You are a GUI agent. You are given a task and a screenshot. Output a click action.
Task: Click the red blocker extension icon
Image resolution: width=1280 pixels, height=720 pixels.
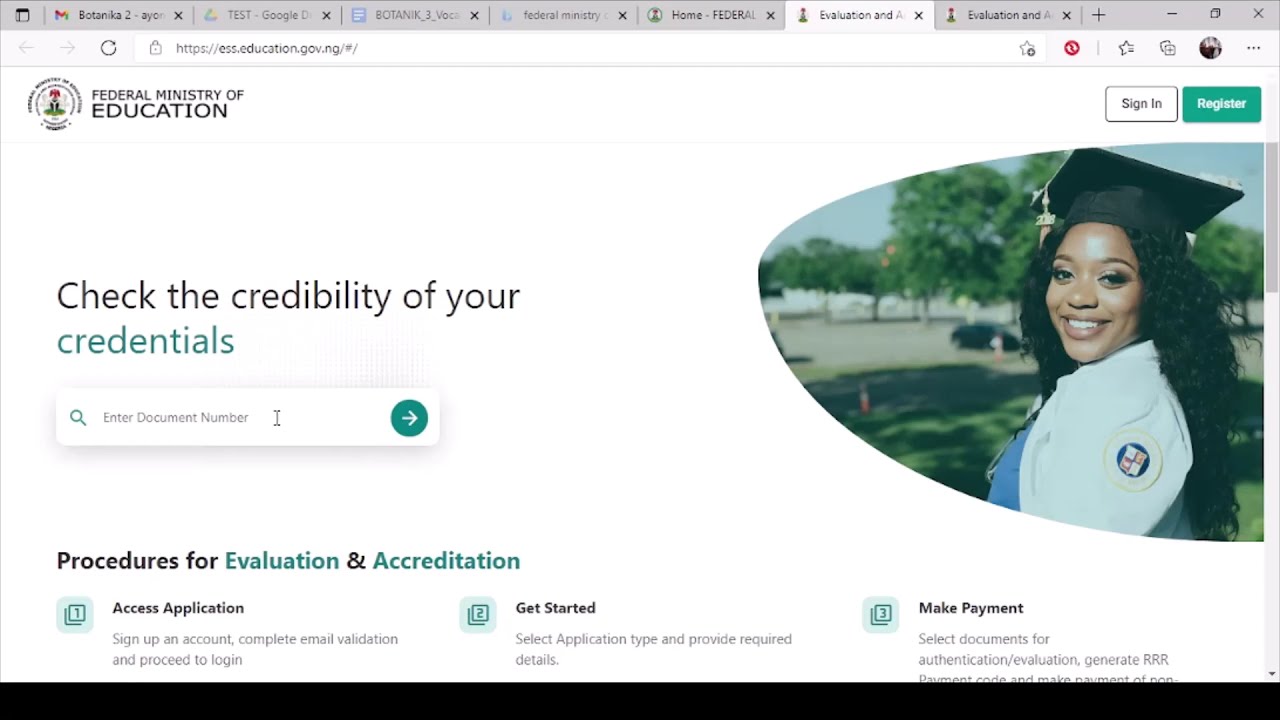1072,48
